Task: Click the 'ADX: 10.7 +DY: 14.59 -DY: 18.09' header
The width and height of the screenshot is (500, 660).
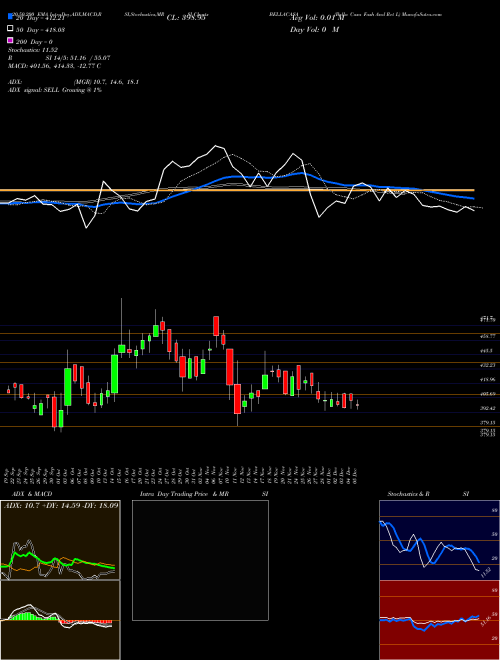Action: [61, 505]
